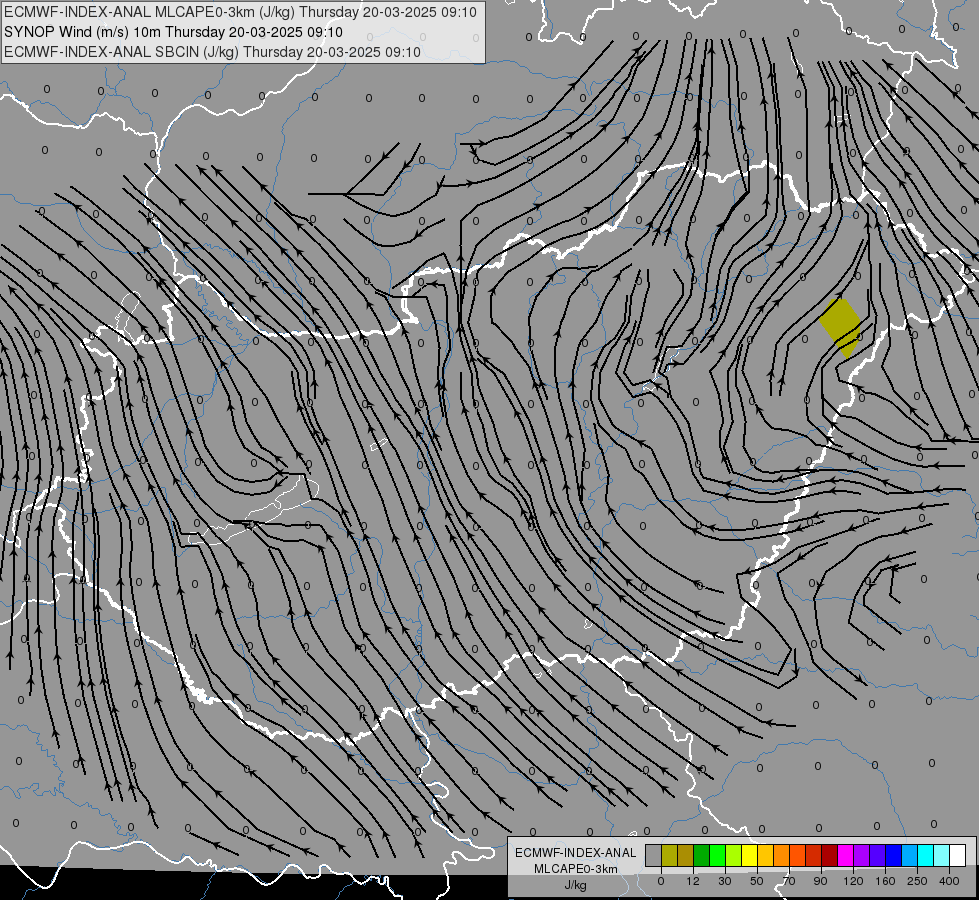Click the legend scale value 30
The image size is (979, 900).
pos(725,881)
